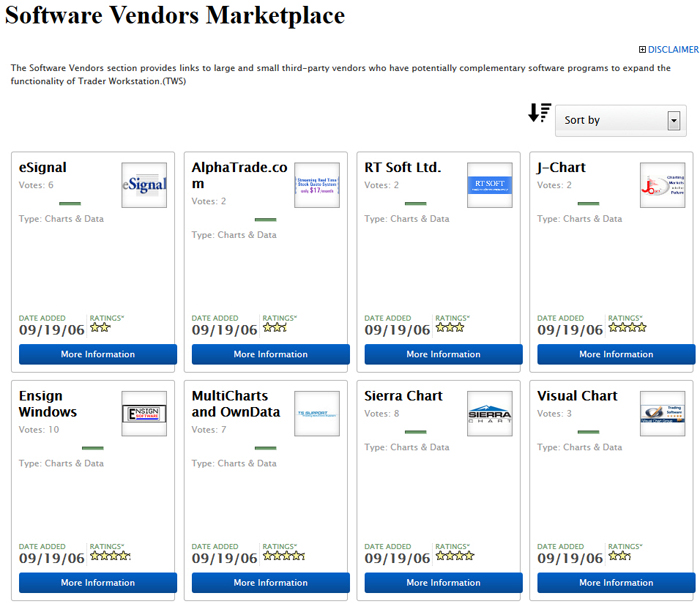Click the star rating on AlphaTrade.com card

(275, 328)
